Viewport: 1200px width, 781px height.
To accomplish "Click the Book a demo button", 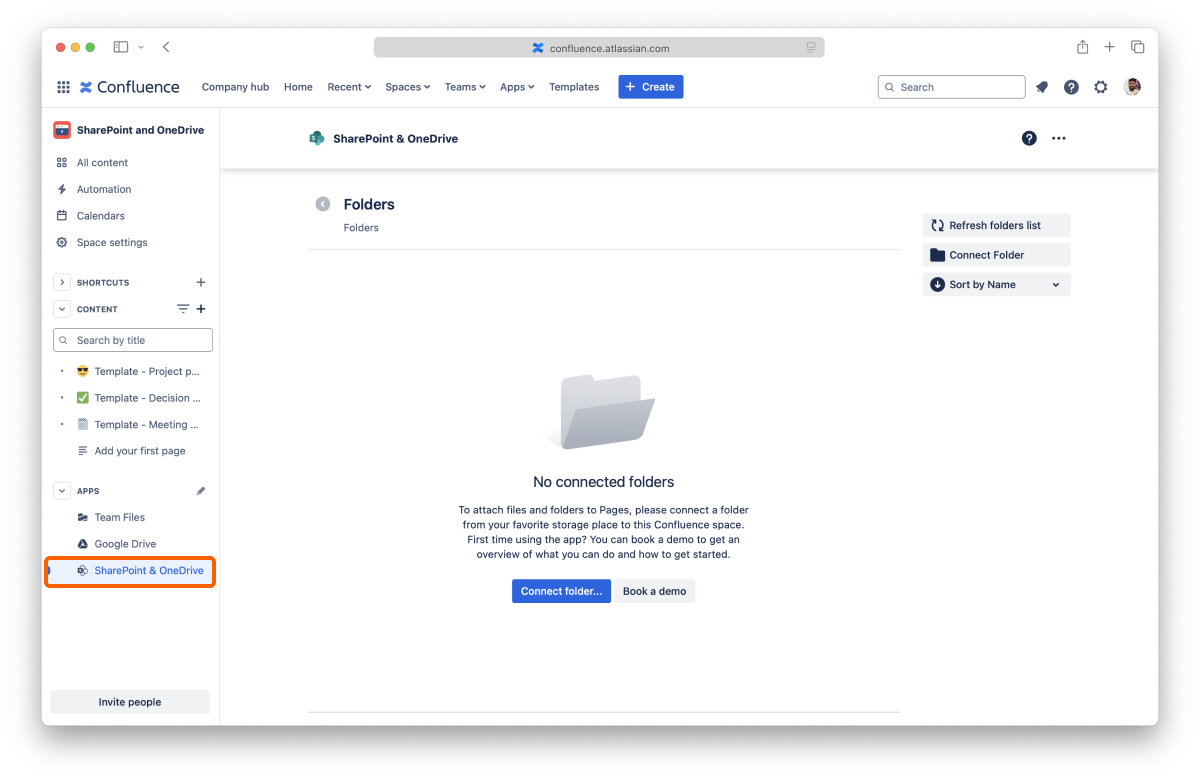I will tap(654, 591).
